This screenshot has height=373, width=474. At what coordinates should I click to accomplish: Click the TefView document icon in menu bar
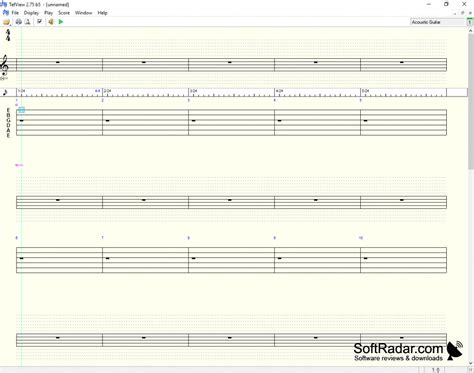(5, 13)
